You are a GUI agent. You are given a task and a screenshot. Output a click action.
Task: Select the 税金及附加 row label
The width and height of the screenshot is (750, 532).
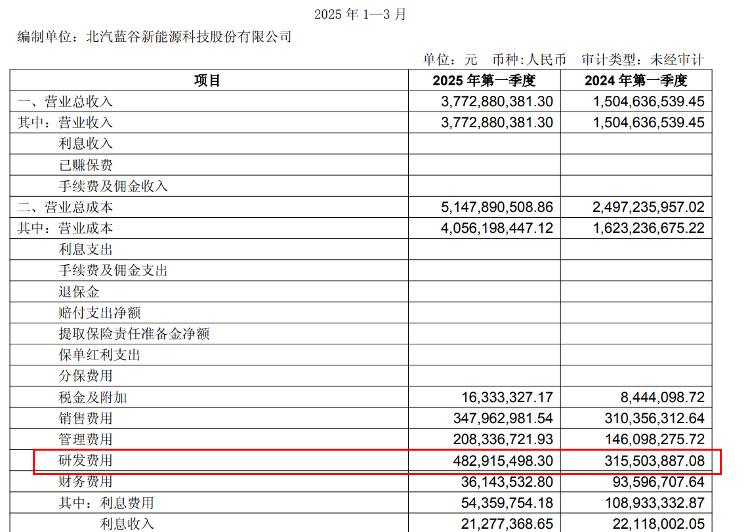(93, 397)
